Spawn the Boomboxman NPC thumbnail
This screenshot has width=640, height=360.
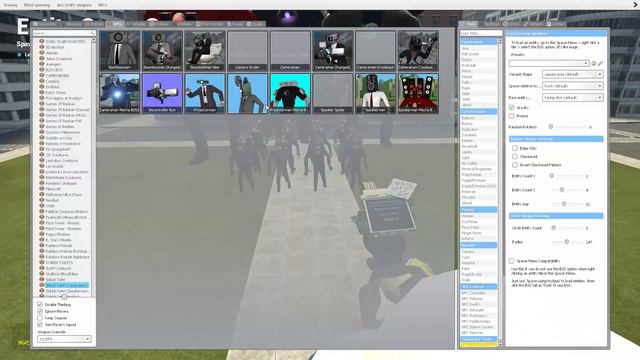click(120, 50)
